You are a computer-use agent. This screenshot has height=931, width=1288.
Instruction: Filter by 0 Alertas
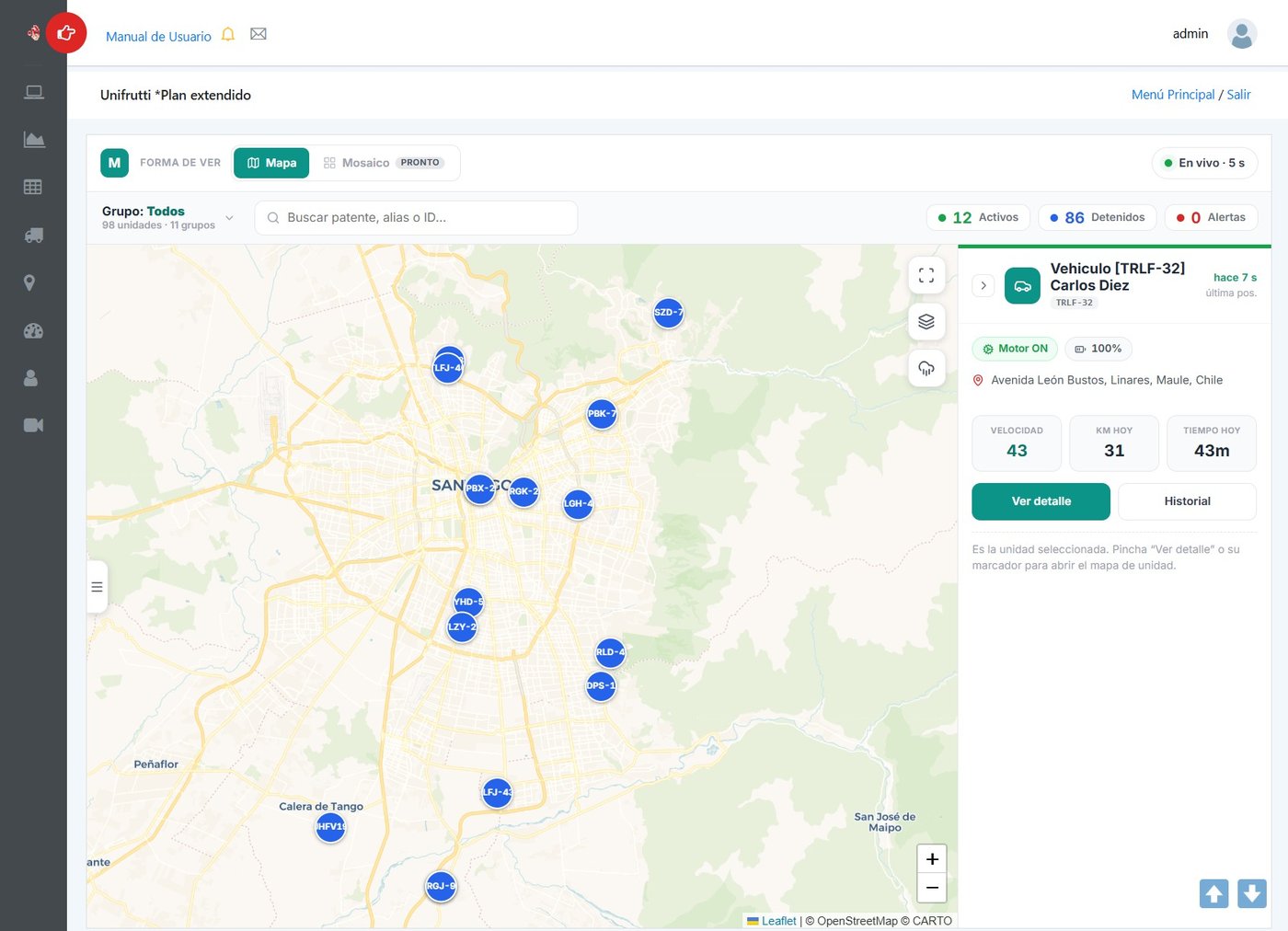[1211, 217]
